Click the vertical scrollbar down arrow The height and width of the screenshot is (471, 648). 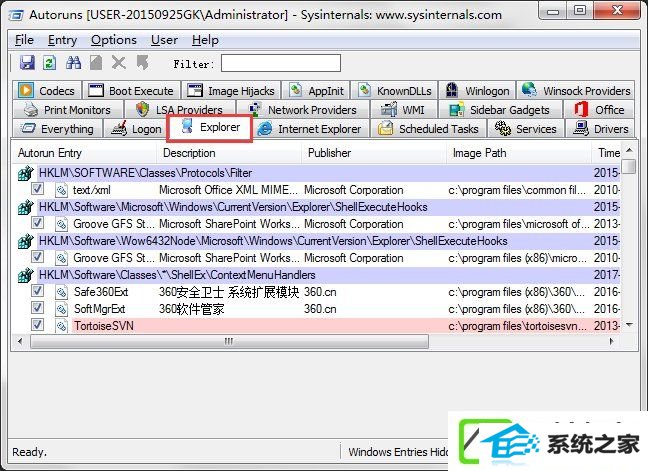tap(629, 325)
